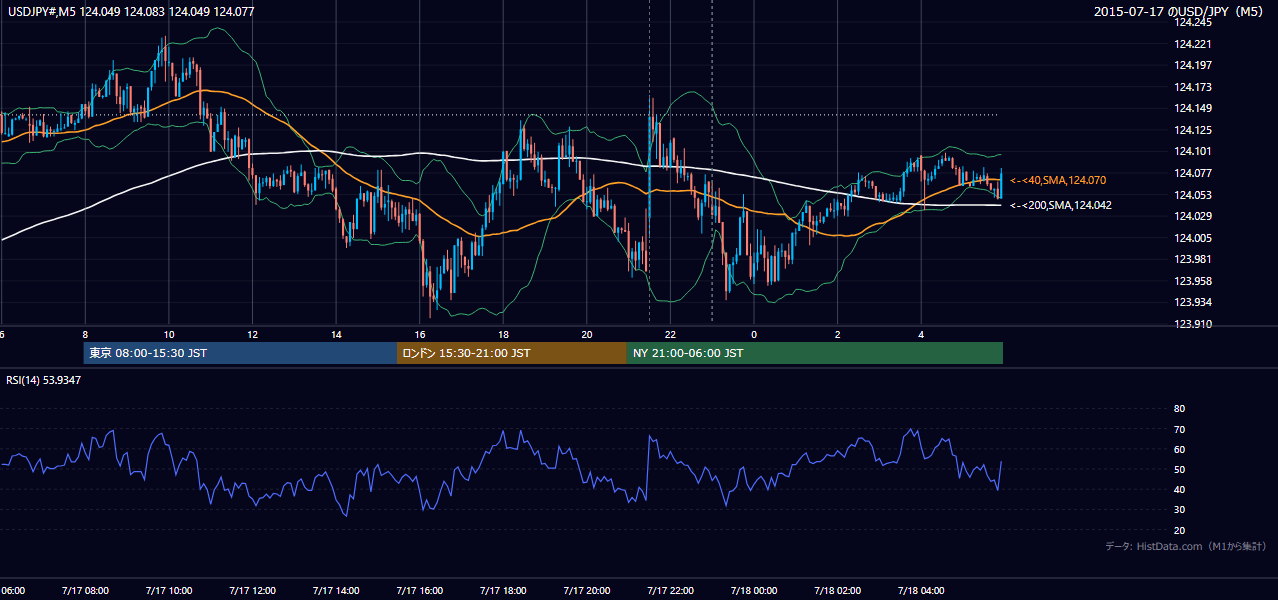Click hour marker 2 under price chart
1278x600 pixels.
(x=838, y=334)
